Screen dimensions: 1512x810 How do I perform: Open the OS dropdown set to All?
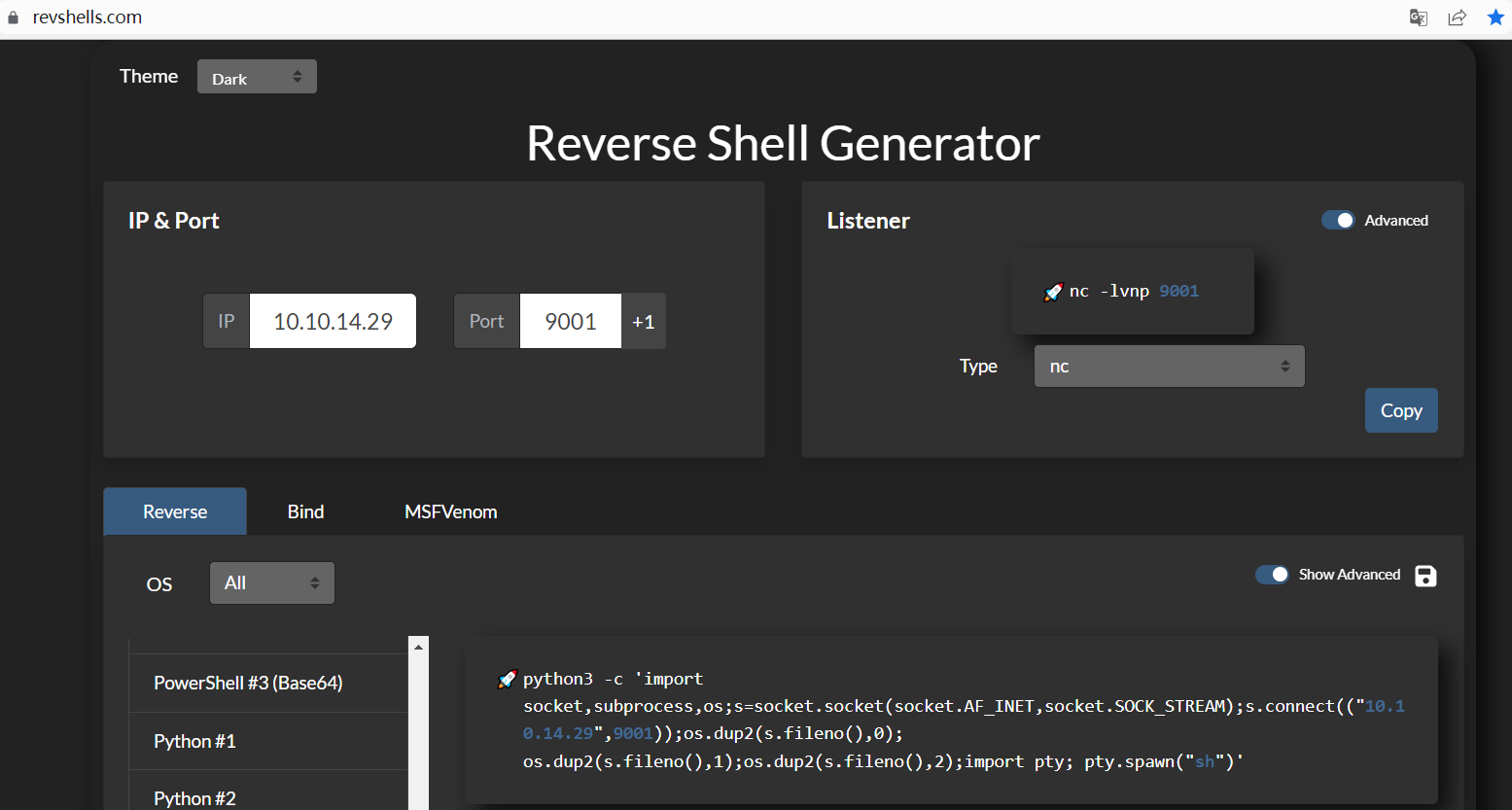272,582
